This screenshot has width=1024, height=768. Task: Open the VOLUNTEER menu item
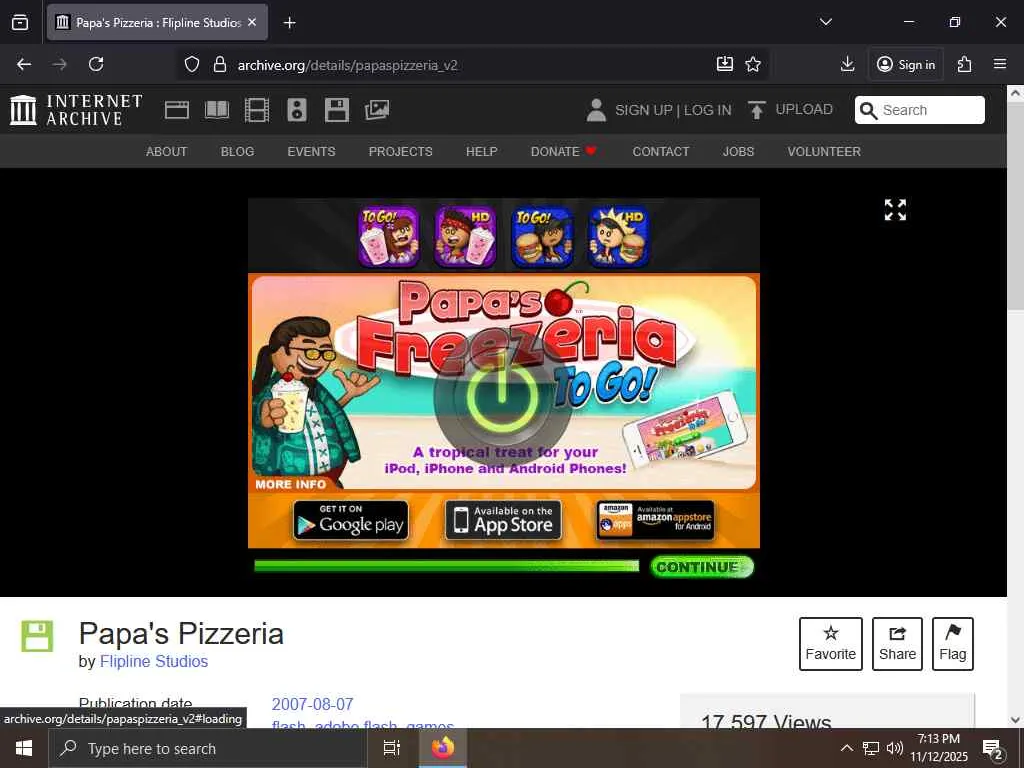[x=824, y=152]
